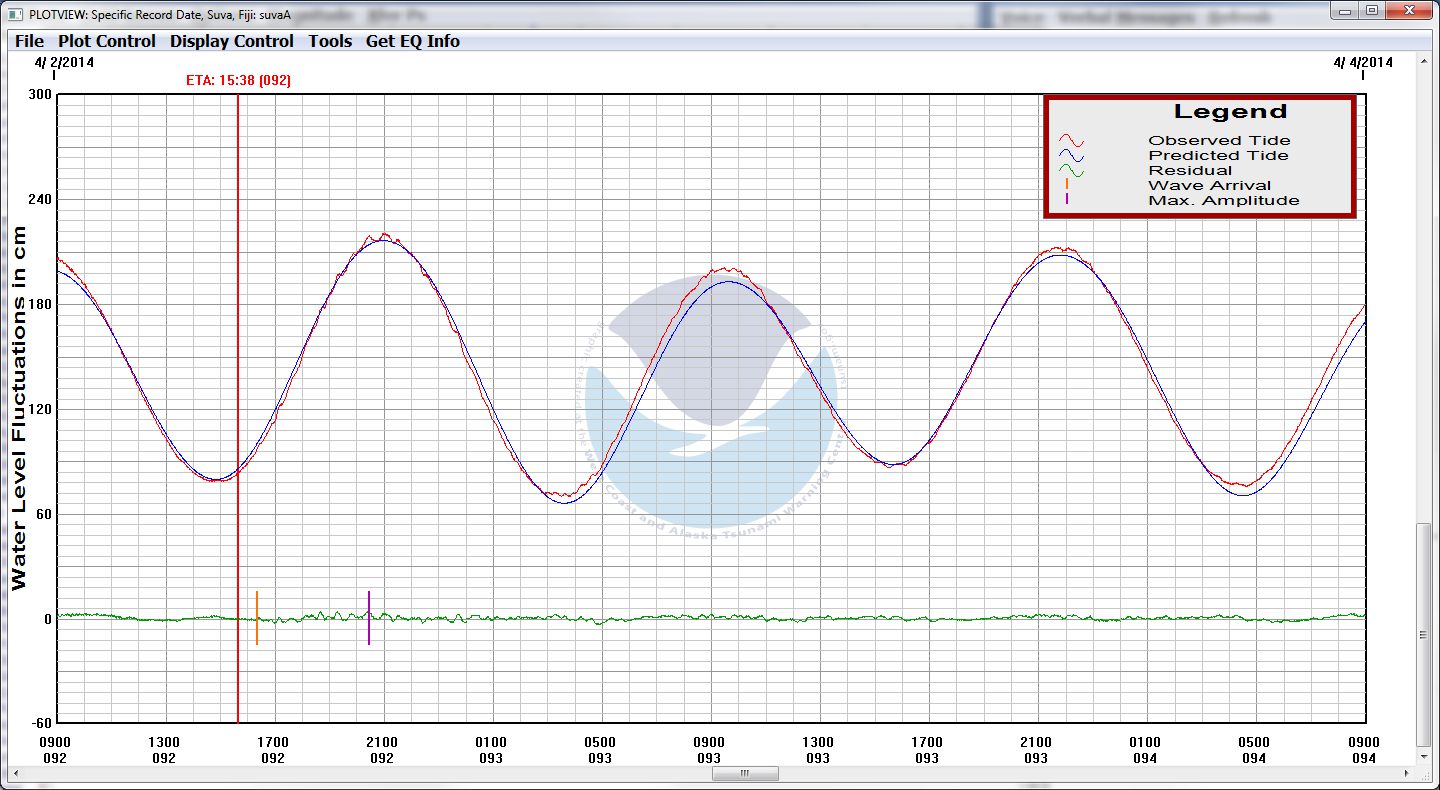Viewport: 1440px width, 790px height.
Task: Click the 1700 093 time axis label
Action: tap(927, 750)
